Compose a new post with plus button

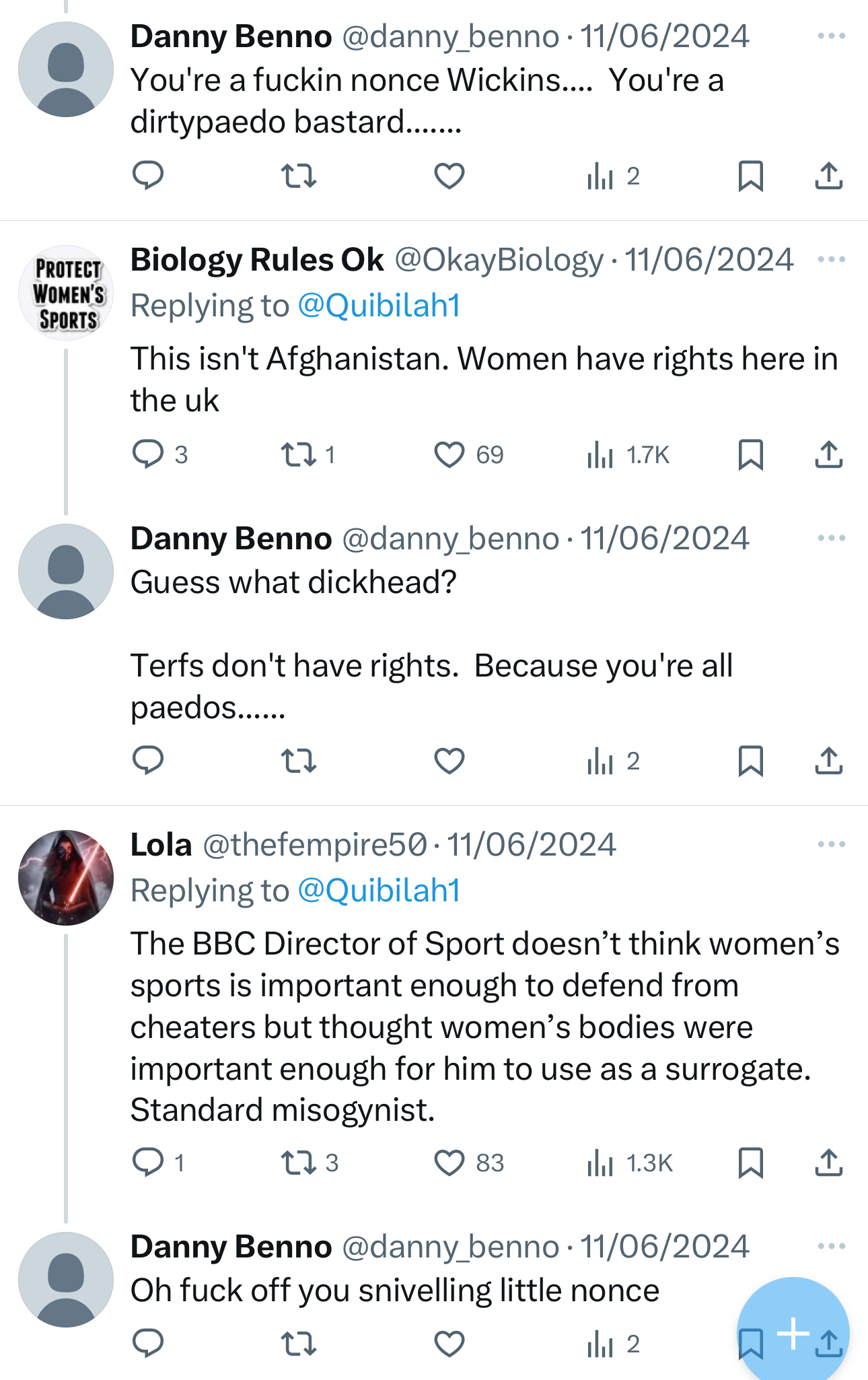(793, 1333)
